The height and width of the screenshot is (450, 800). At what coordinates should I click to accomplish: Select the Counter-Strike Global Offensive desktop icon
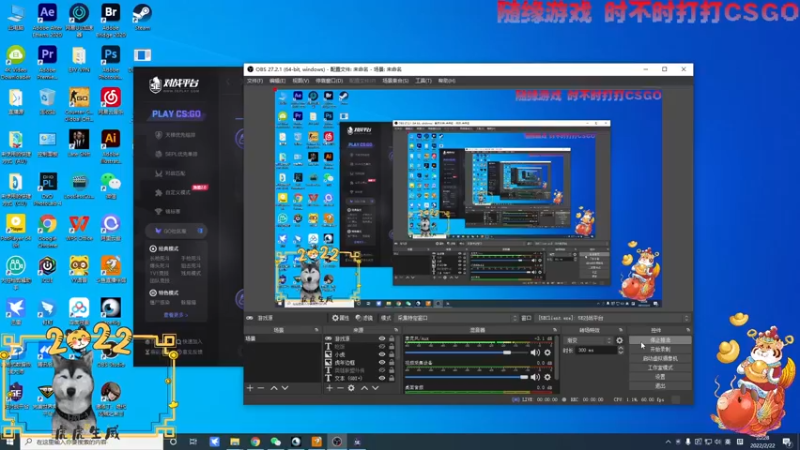coord(79,104)
